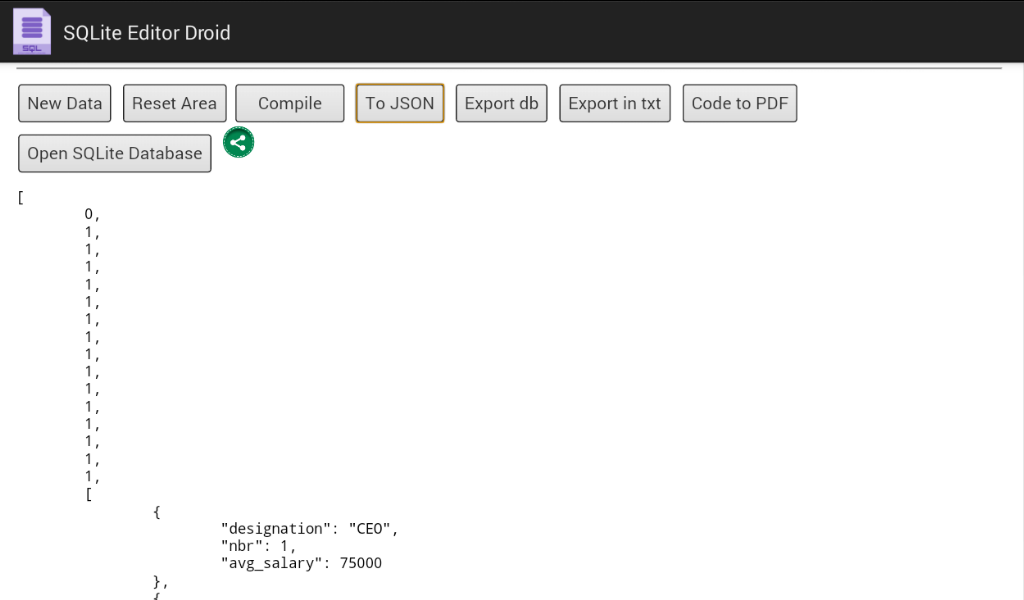Click the green share icon

click(x=238, y=143)
